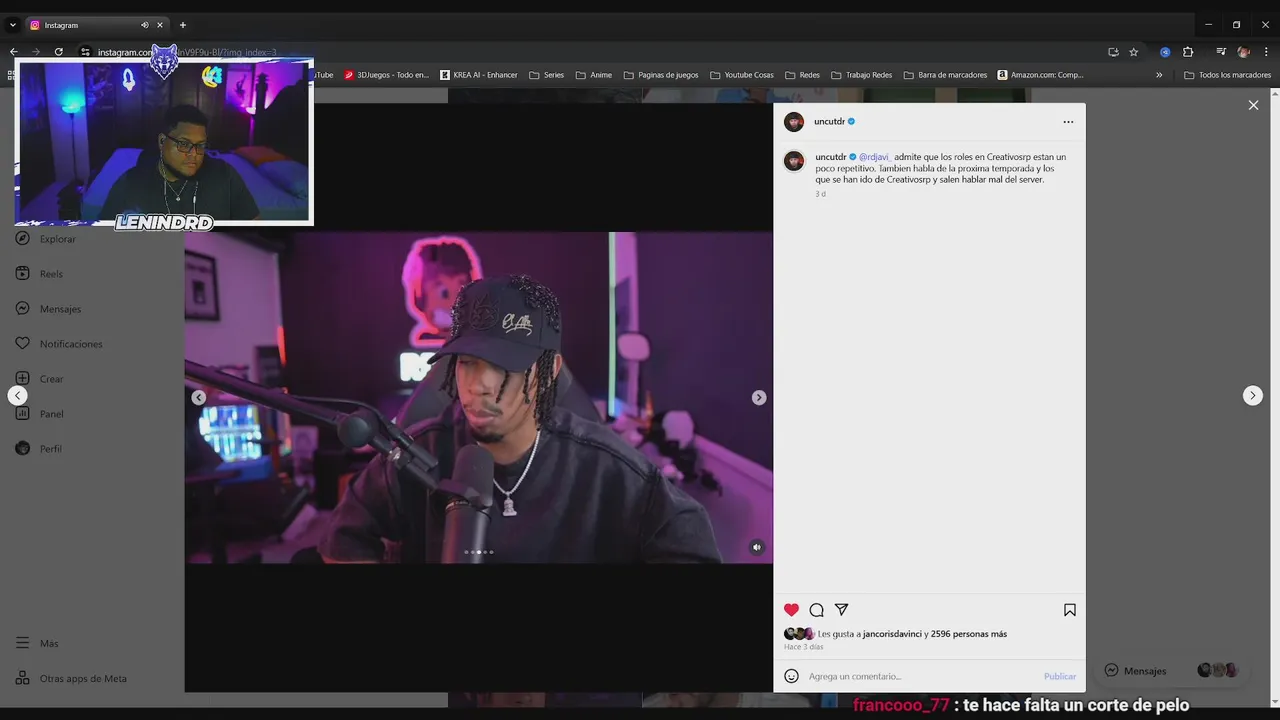Toggle video sound with speaker icon
The height and width of the screenshot is (720, 1280).
pyautogui.click(x=757, y=547)
